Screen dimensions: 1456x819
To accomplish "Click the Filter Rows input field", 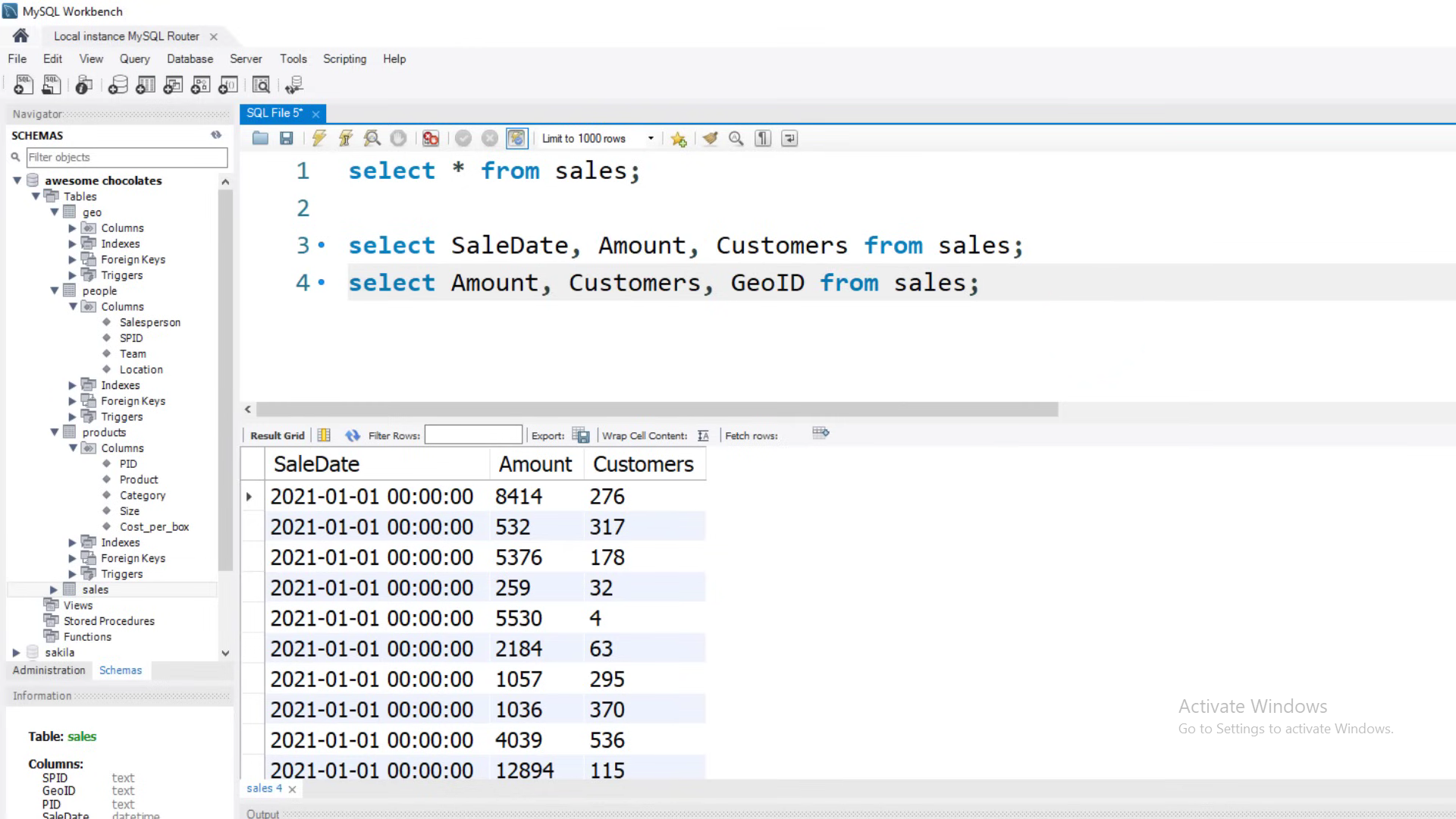I will click(x=473, y=435).
